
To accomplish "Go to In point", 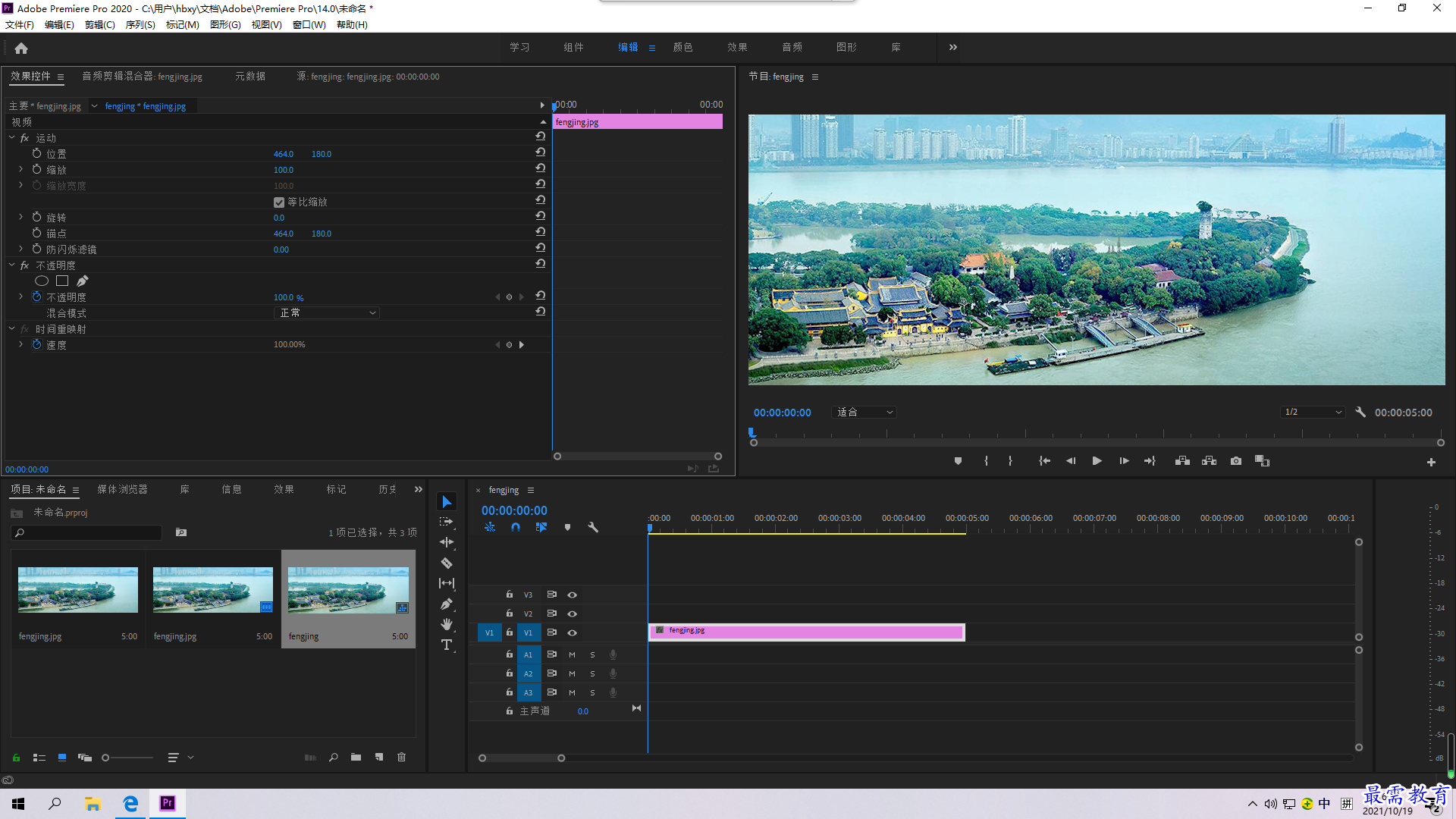I will (x=1044, y=461).
